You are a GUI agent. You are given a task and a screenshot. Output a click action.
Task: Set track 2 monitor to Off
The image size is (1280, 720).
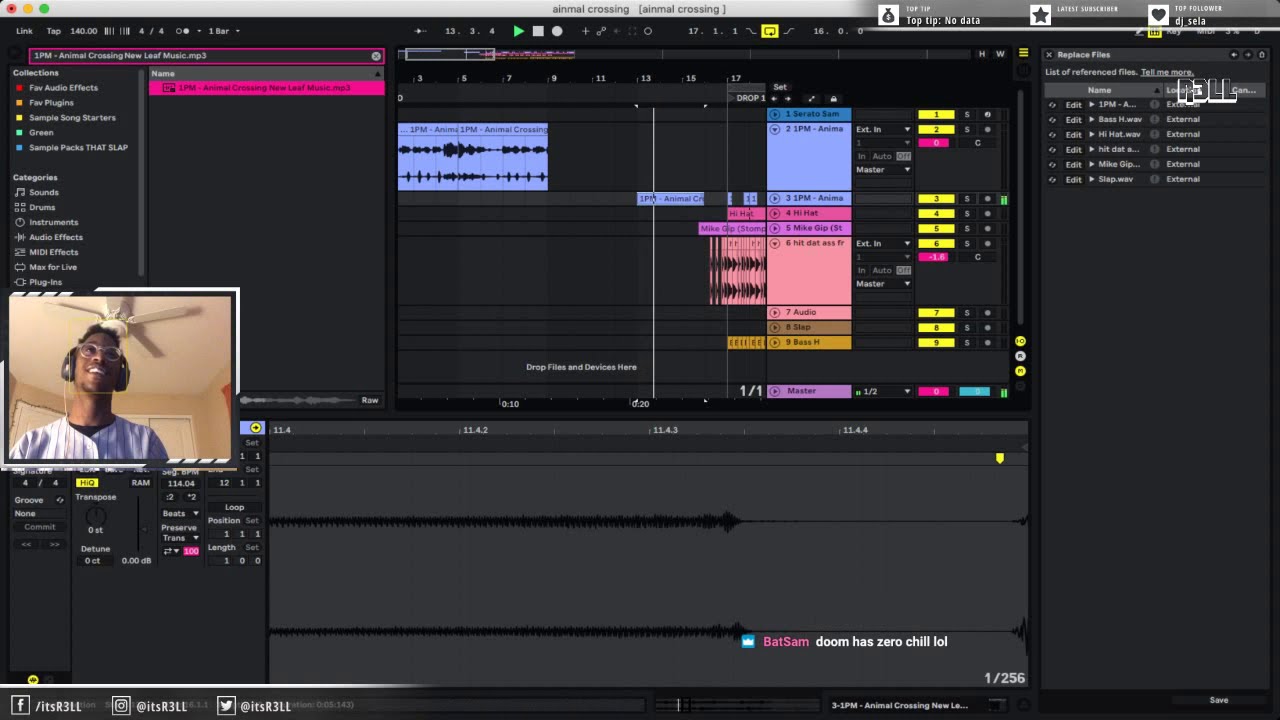tap(904, 156)
